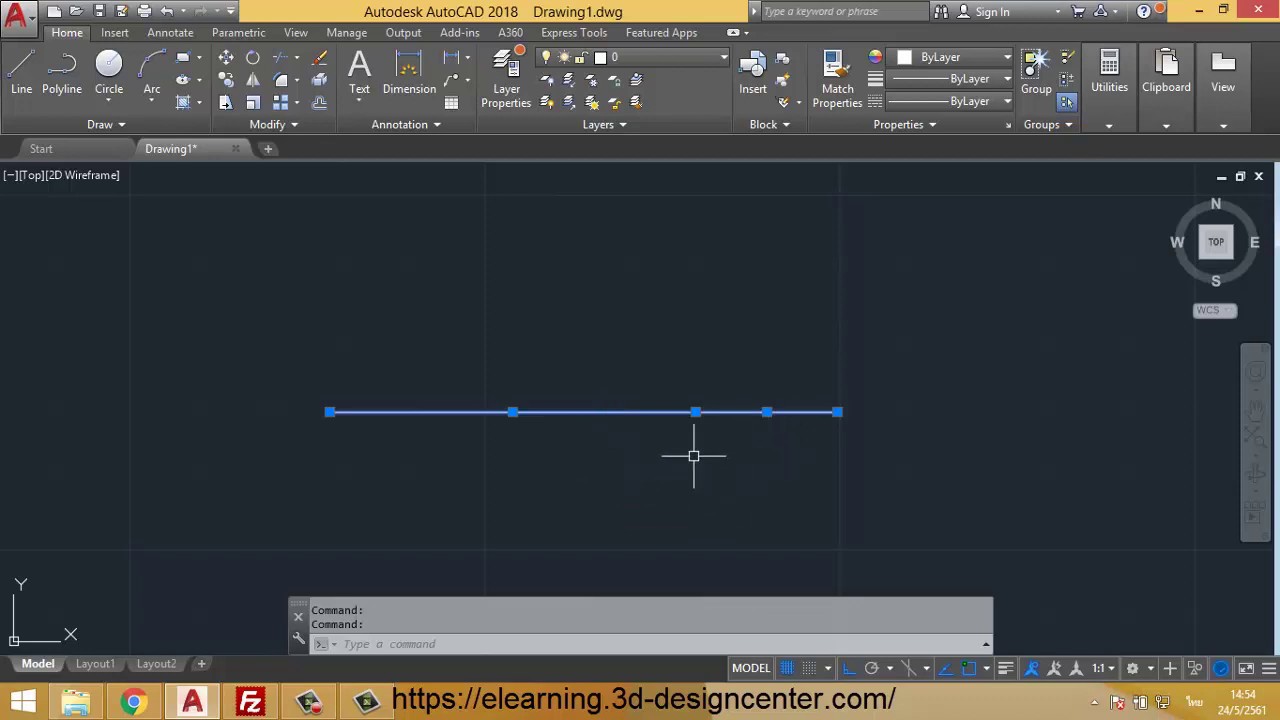Screen dimensions: 1280x720
Task: Expand the Modify panel dropdown
Action: 274,125
